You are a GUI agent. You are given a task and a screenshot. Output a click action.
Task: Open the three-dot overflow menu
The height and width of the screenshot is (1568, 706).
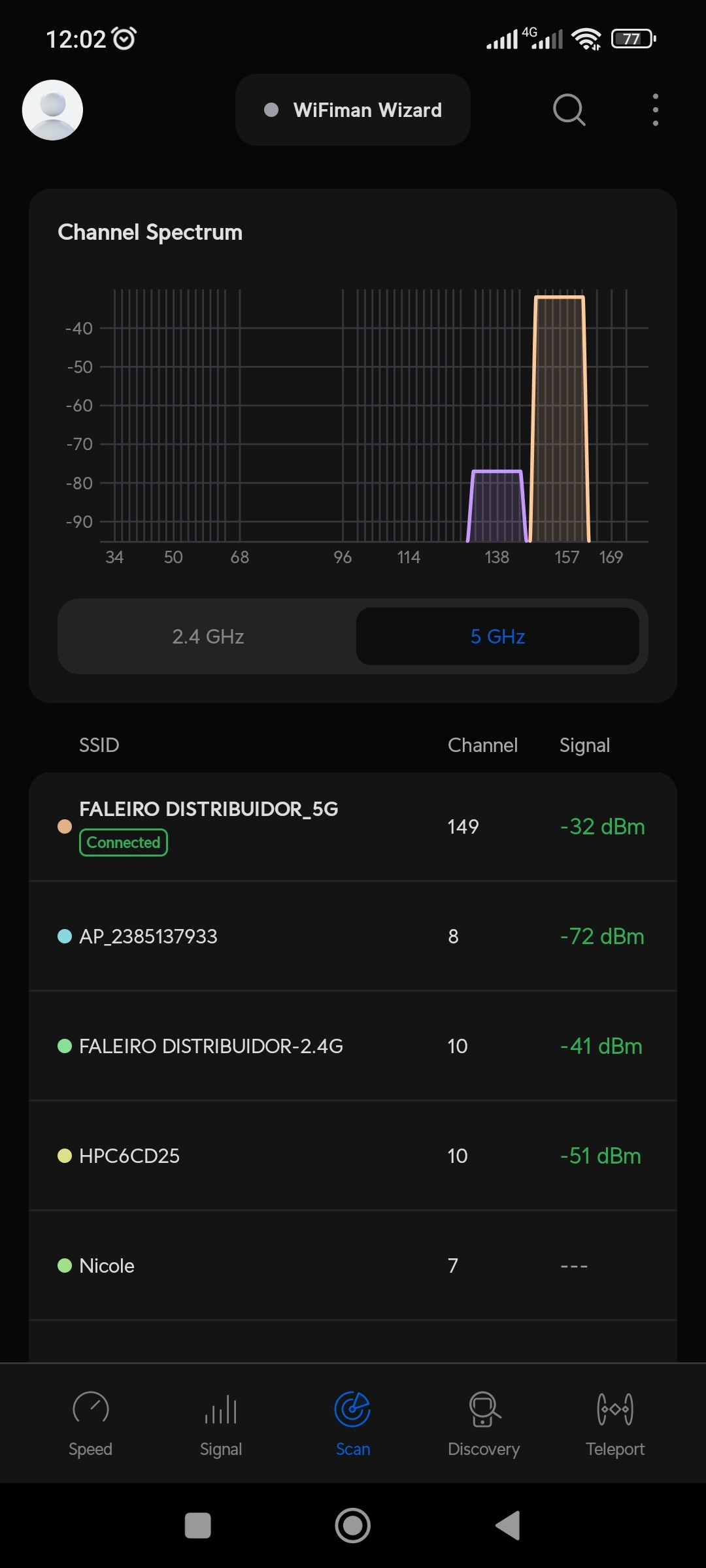655,110
